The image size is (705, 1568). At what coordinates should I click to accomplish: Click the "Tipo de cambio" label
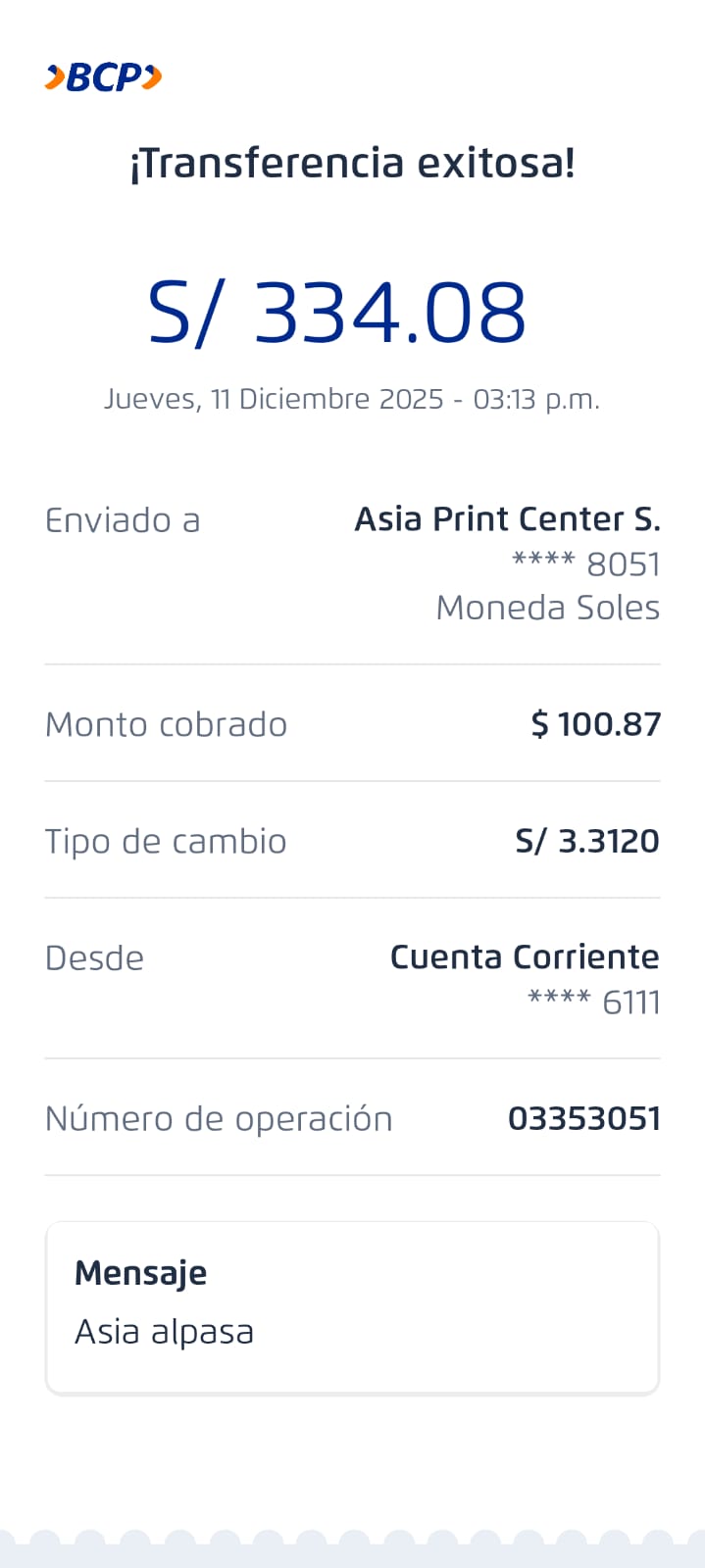166,841
